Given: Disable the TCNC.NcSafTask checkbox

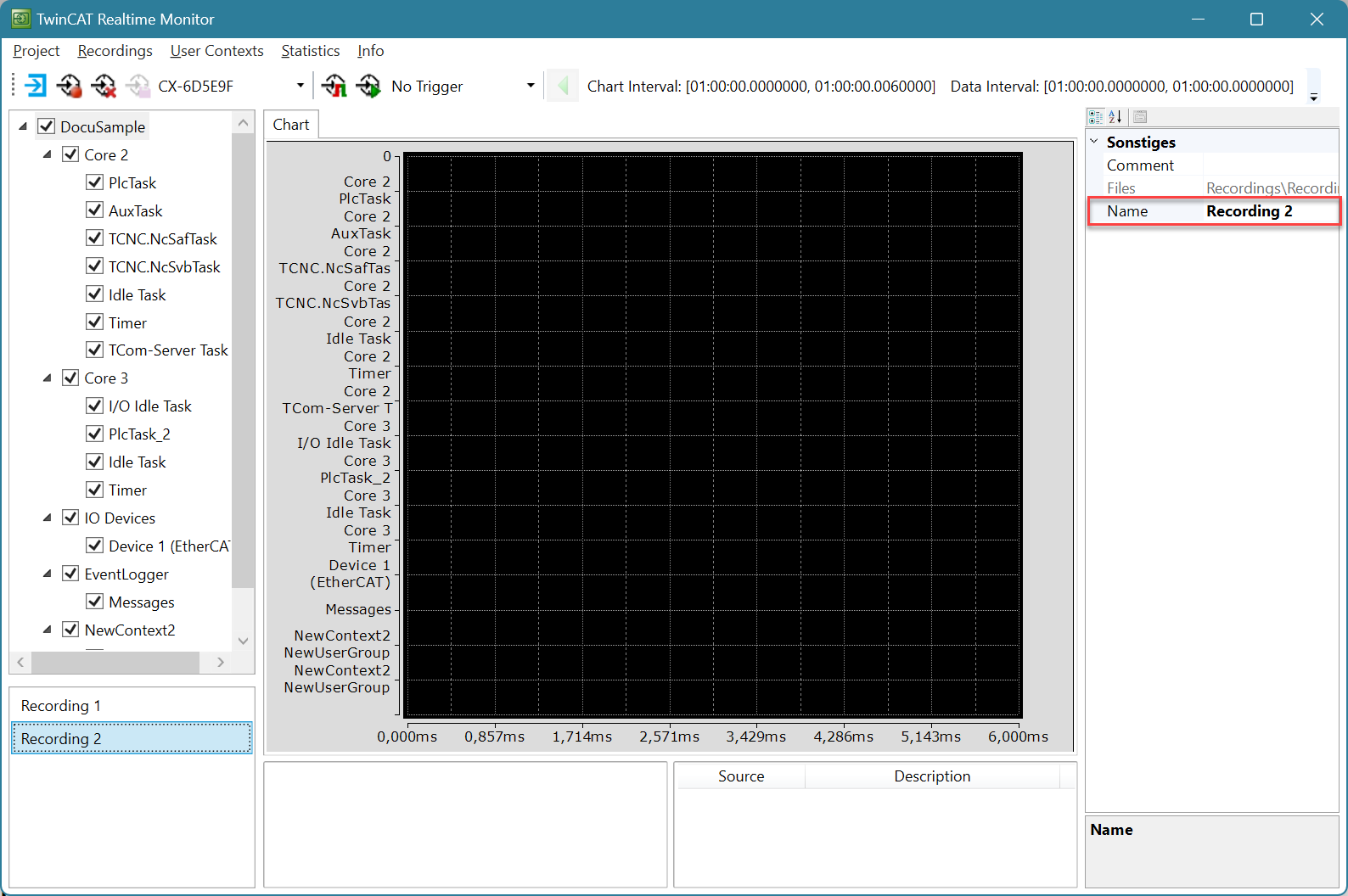Looking at the screenshot, I should tap(95, 238).
